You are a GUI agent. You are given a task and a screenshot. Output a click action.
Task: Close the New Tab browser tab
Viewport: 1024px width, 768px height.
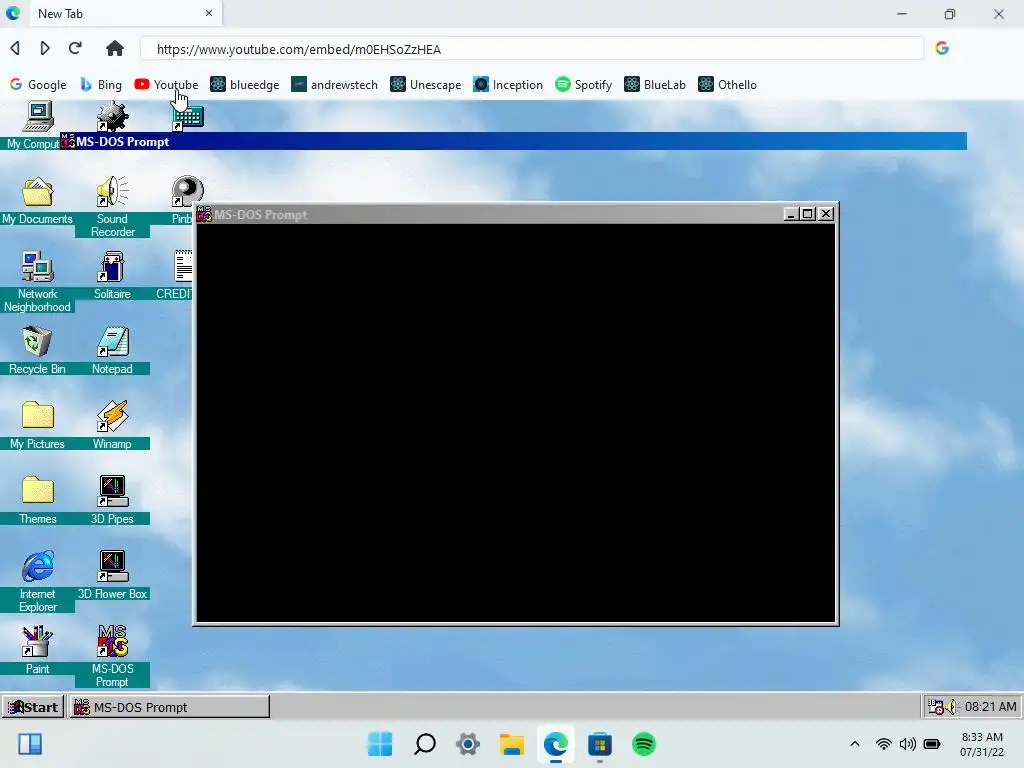209,13
